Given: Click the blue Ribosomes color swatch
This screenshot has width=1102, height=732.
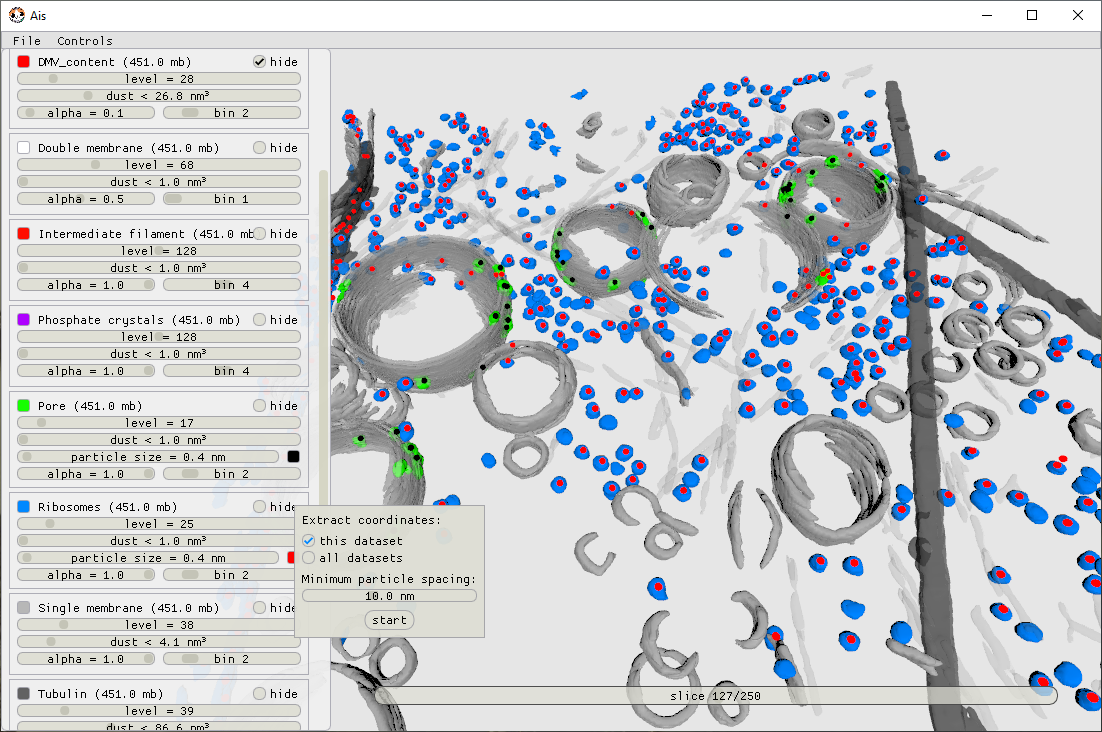Looking at the screenshot, I should [x=23, y=506].
